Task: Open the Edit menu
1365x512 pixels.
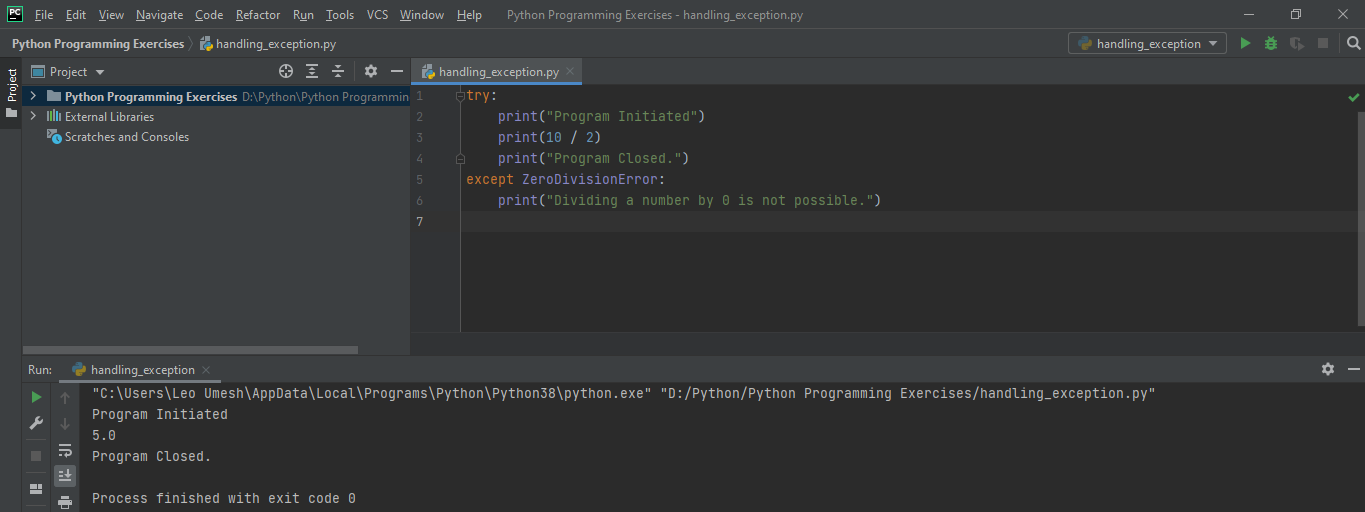Action: (76, 15)
